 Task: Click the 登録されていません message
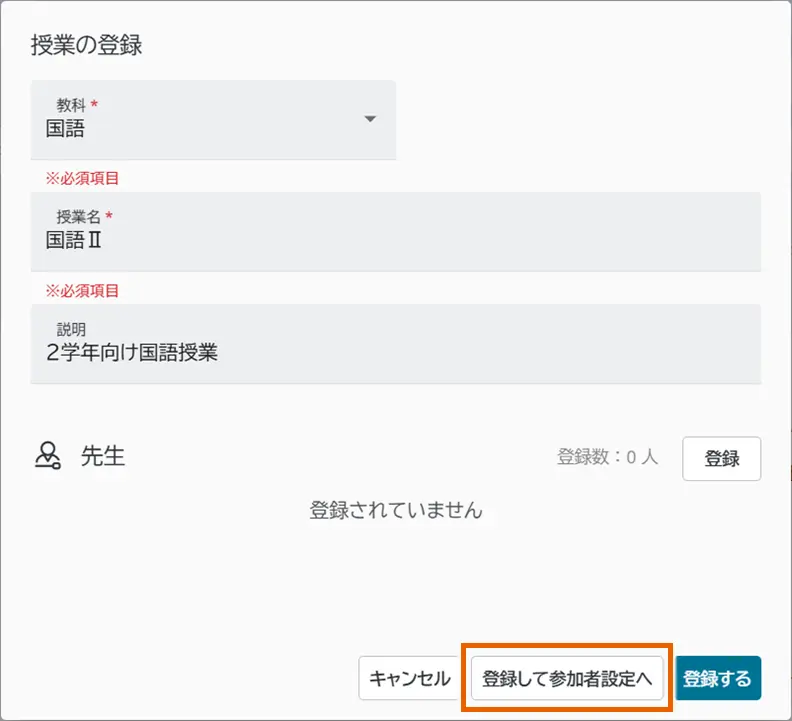[395, 510]
